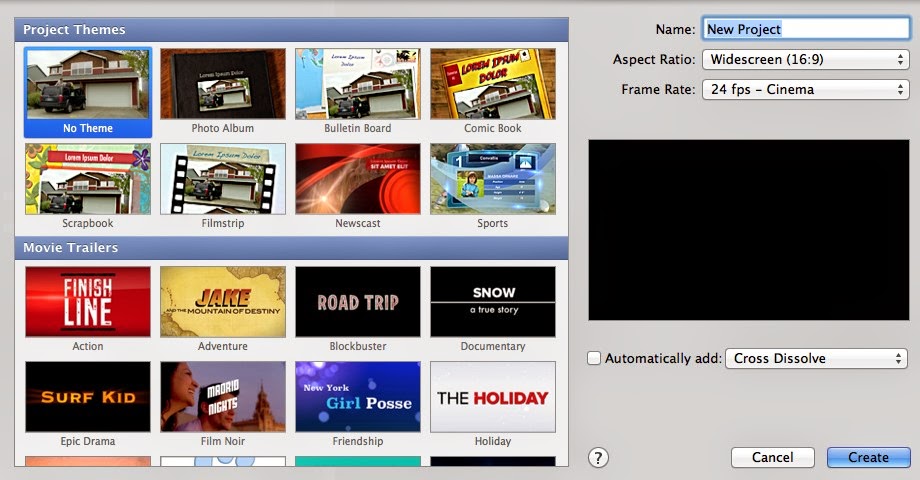Pick the Road Trip Blockbuster trailer

coord(358,302)
